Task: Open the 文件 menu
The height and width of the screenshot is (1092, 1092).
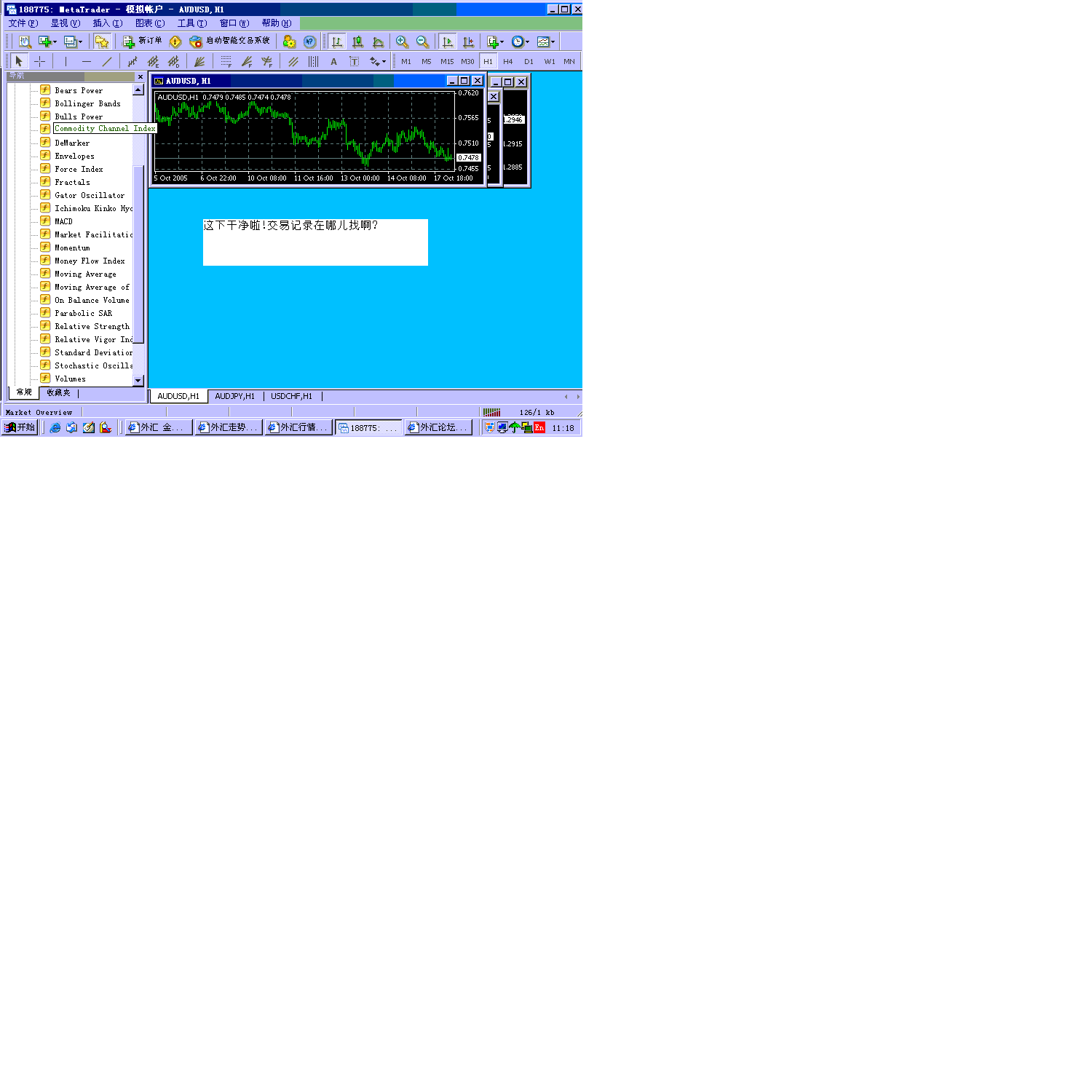Action: 23,23
